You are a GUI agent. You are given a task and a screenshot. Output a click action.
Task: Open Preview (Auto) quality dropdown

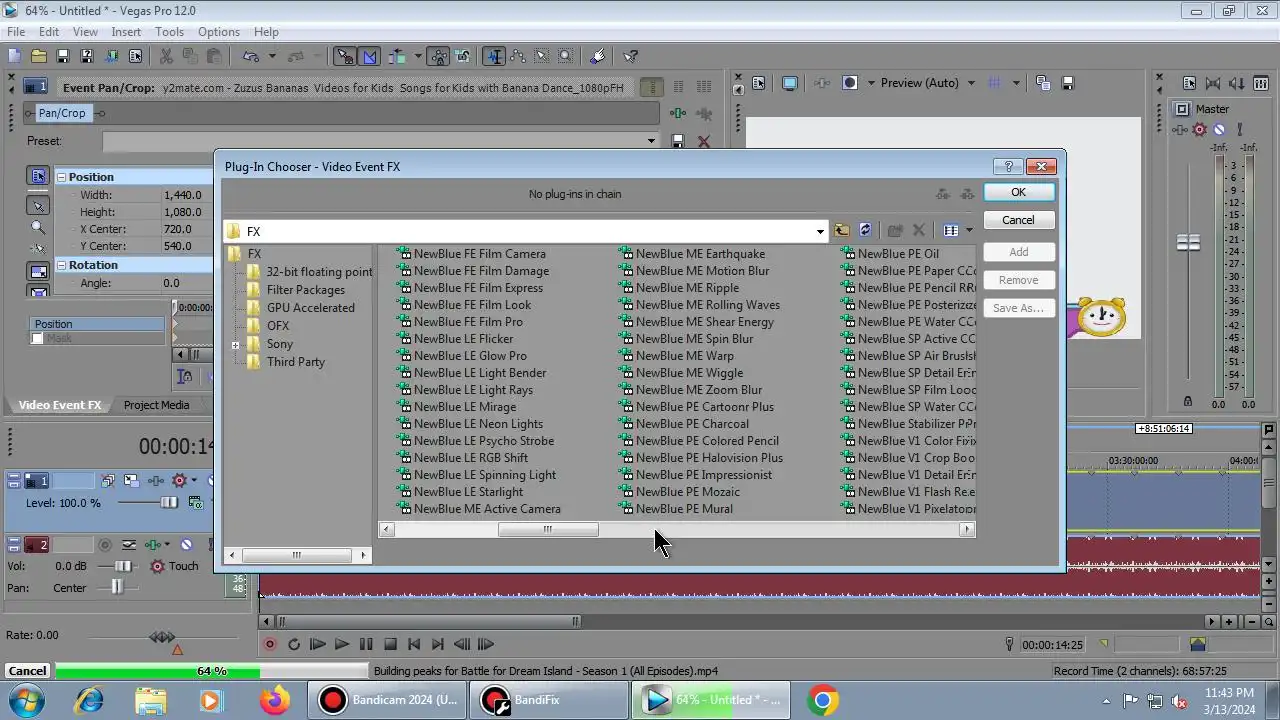[x=970, y=83]
